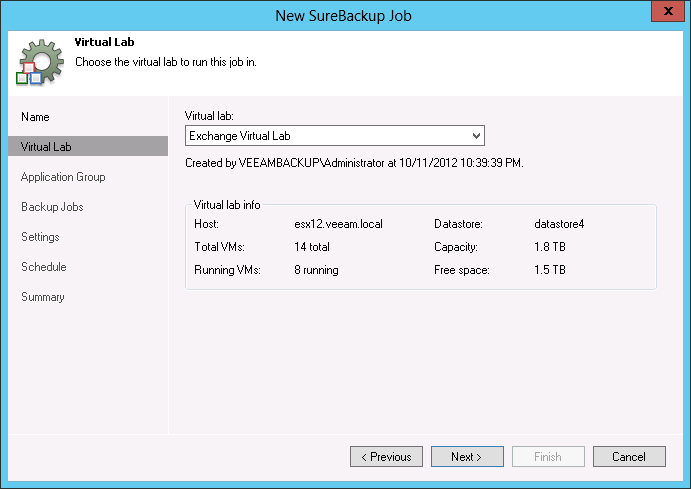
Task: Click the datastore4 value
Action: click(559, 224)
